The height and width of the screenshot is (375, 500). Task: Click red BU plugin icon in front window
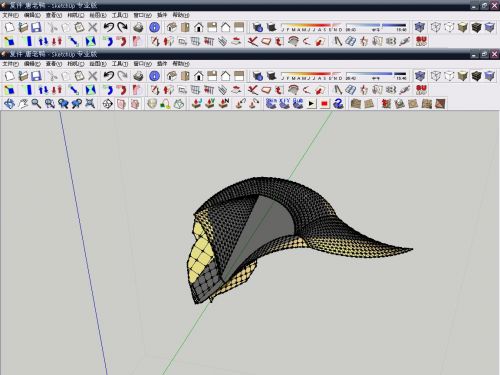coord(421,90)
